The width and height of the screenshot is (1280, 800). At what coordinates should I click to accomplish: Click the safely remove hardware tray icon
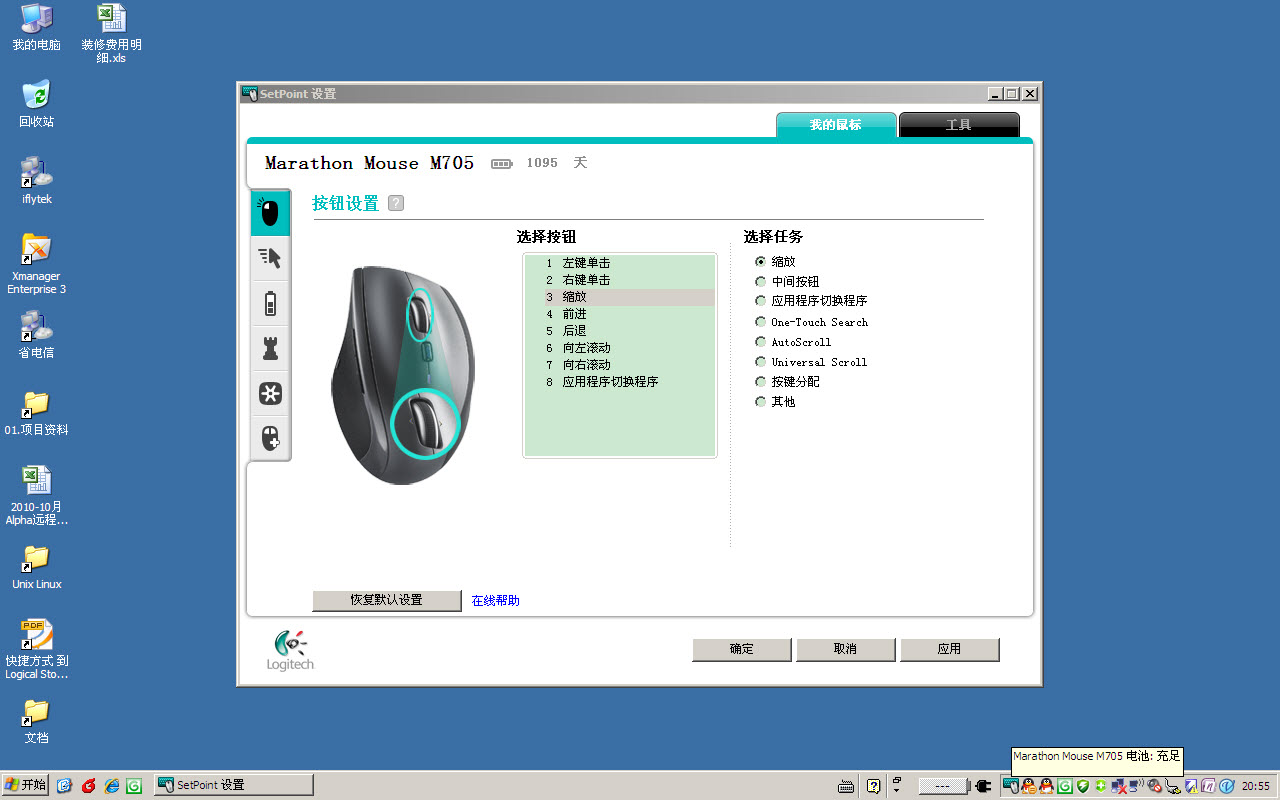[1172, 786]
